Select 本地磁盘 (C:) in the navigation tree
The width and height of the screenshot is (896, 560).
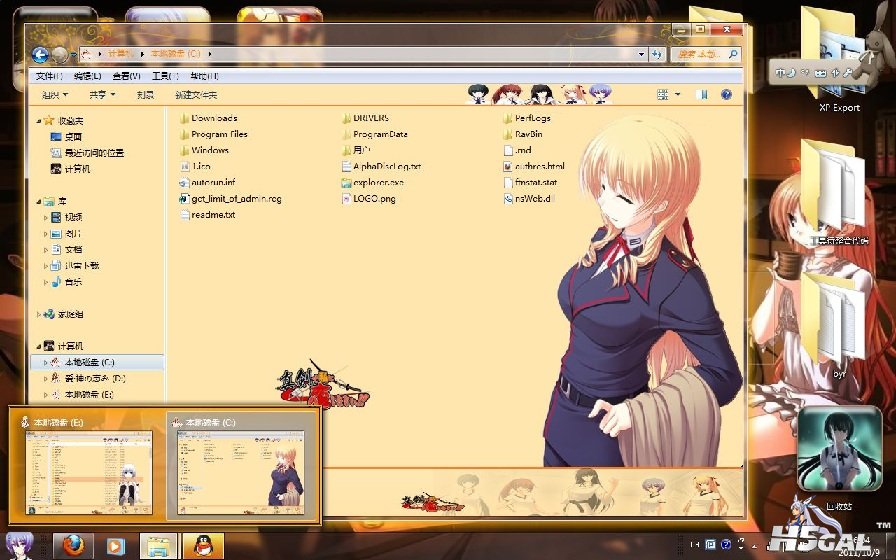click(96, 362)
